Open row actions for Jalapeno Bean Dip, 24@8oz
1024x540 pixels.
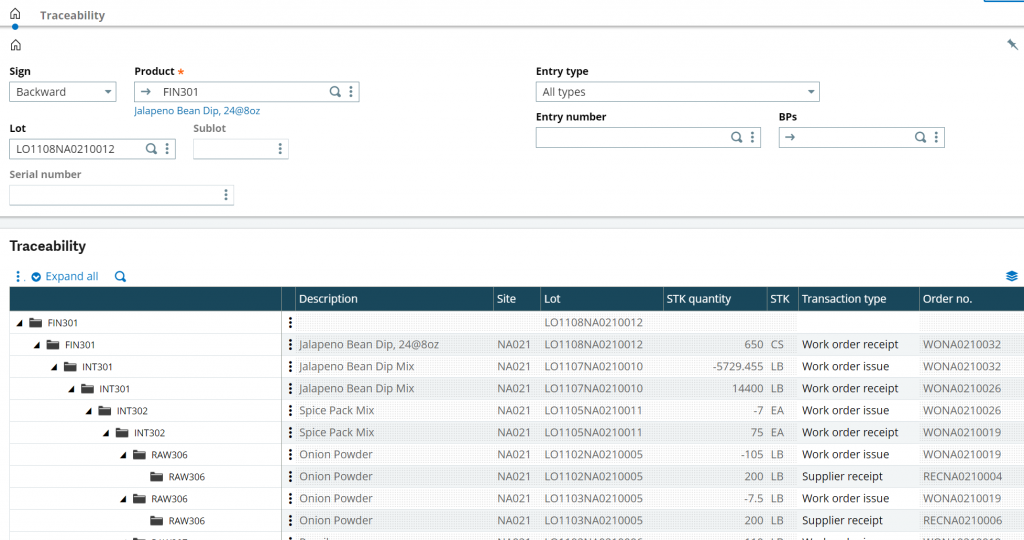290,345
